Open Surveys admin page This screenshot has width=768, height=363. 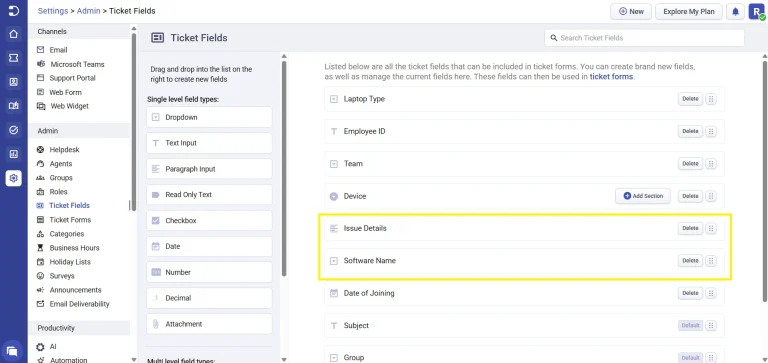[62, 276]
